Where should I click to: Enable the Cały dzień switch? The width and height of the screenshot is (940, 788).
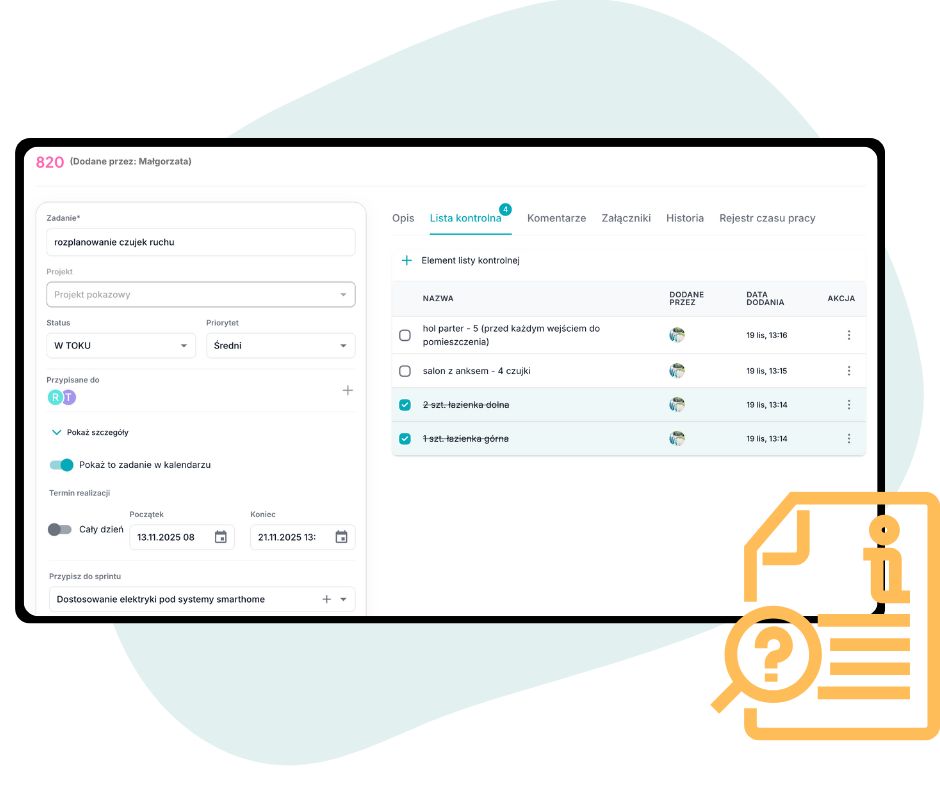(60, 529)
